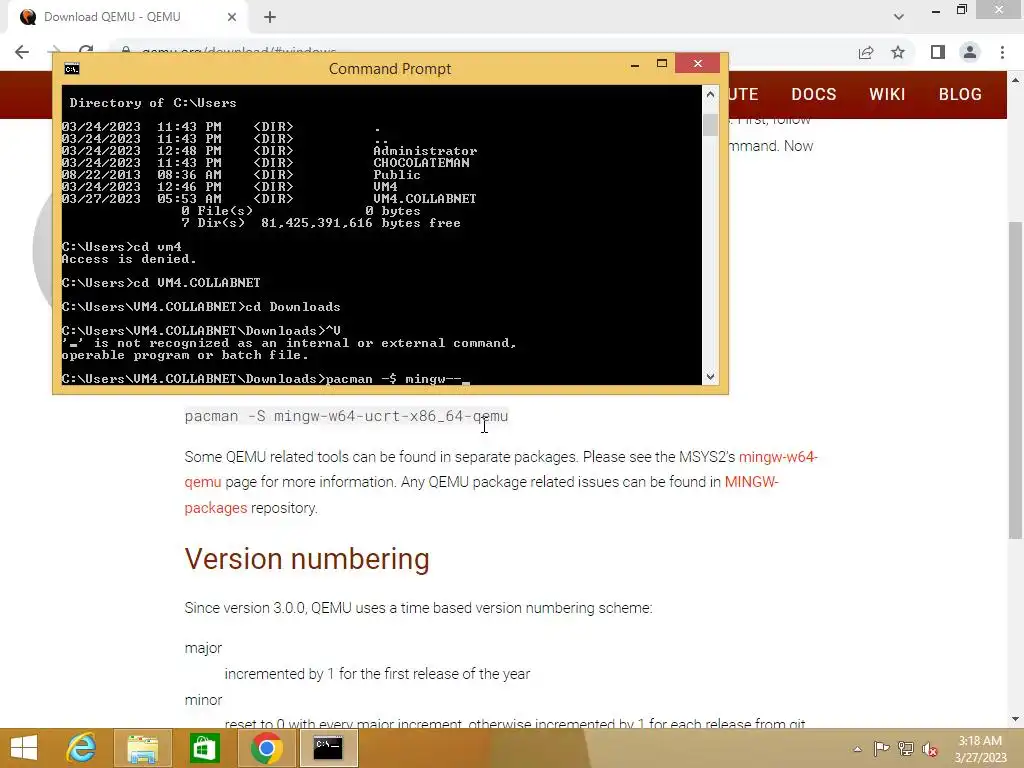Click the Administrator directory entry in console
Viewport: 1024px width, 768px height.
[425, 151]
